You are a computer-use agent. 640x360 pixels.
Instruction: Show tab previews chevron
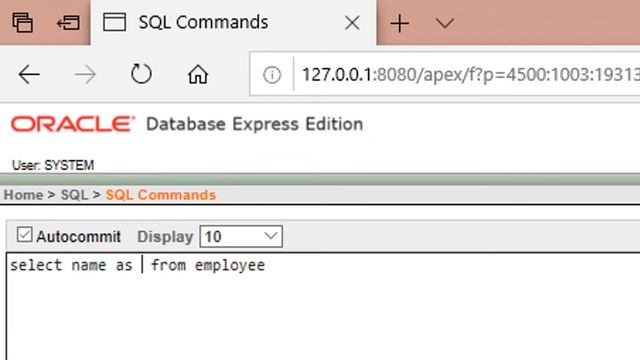444,23
